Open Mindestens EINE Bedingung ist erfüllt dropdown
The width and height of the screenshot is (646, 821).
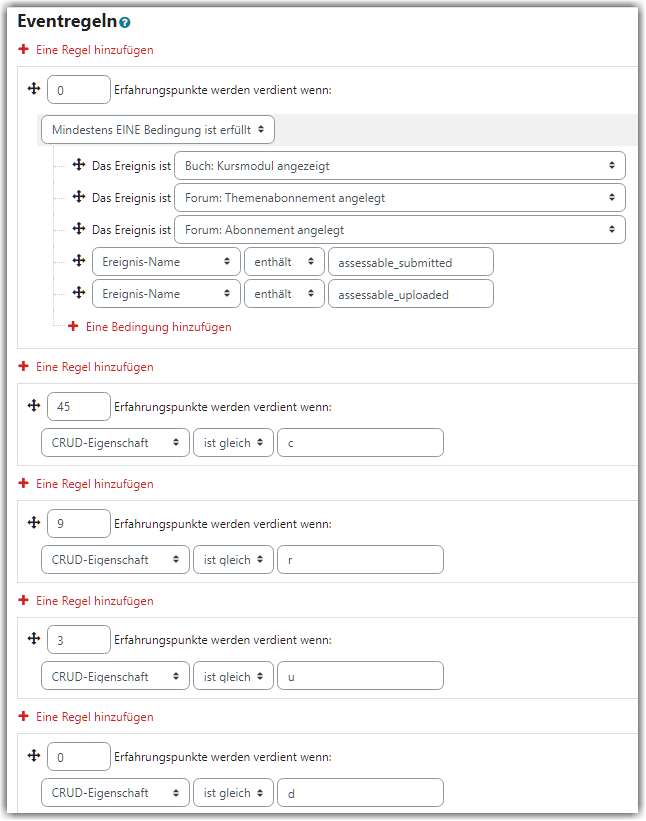tap(158, 129)
